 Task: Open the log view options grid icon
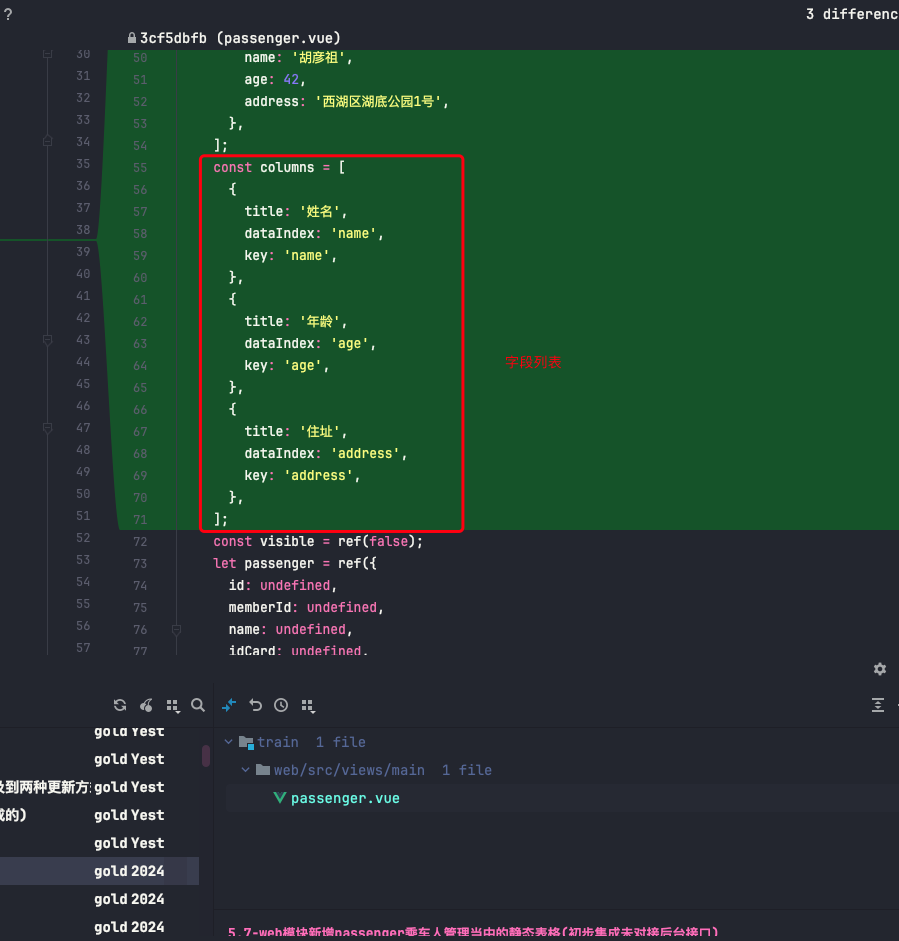click(x=173, y=706)
